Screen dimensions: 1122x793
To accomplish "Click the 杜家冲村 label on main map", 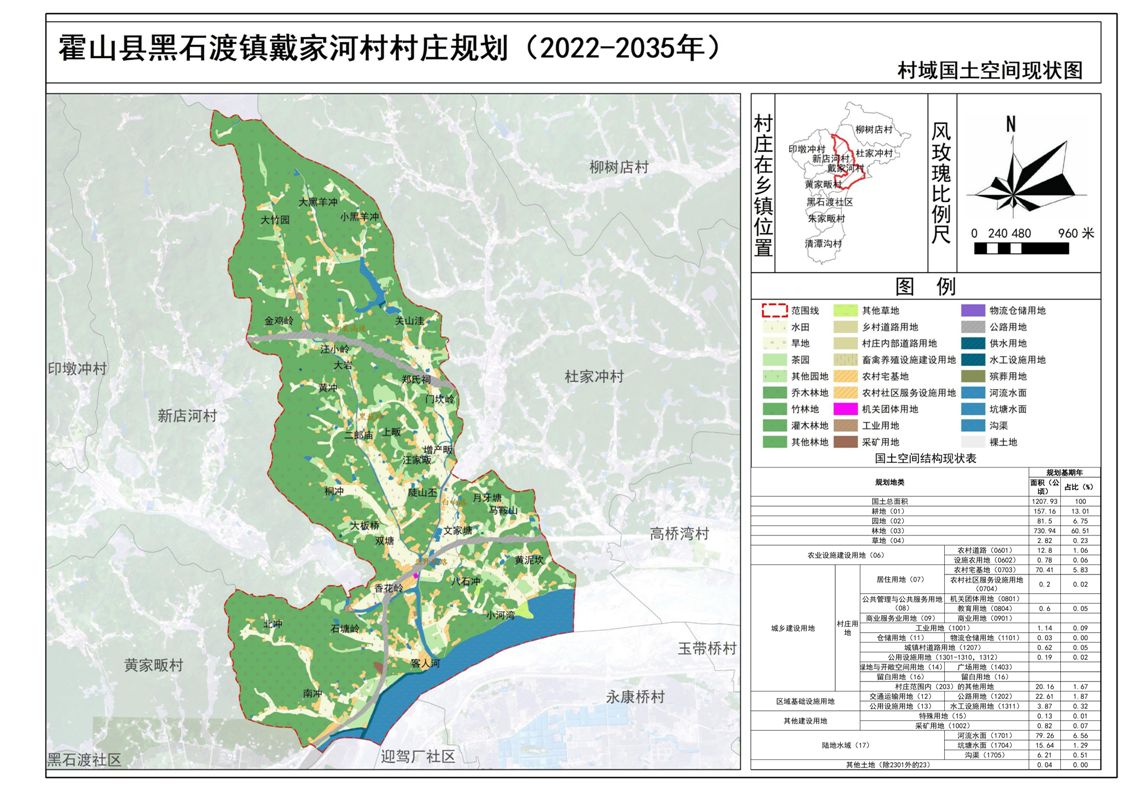I will [593, 377].
